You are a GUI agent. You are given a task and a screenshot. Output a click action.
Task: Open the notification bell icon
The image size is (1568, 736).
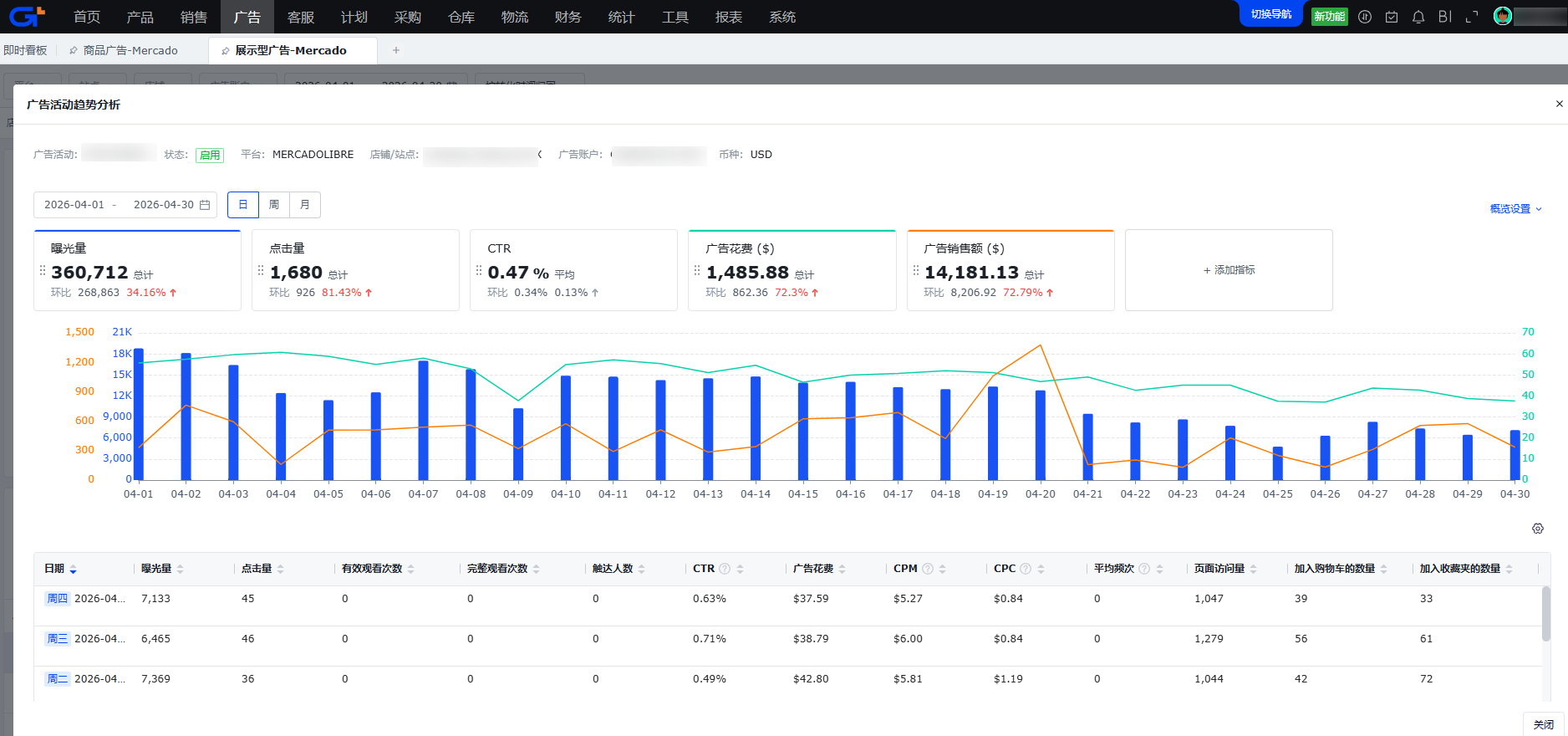[x=1418, y=17]
